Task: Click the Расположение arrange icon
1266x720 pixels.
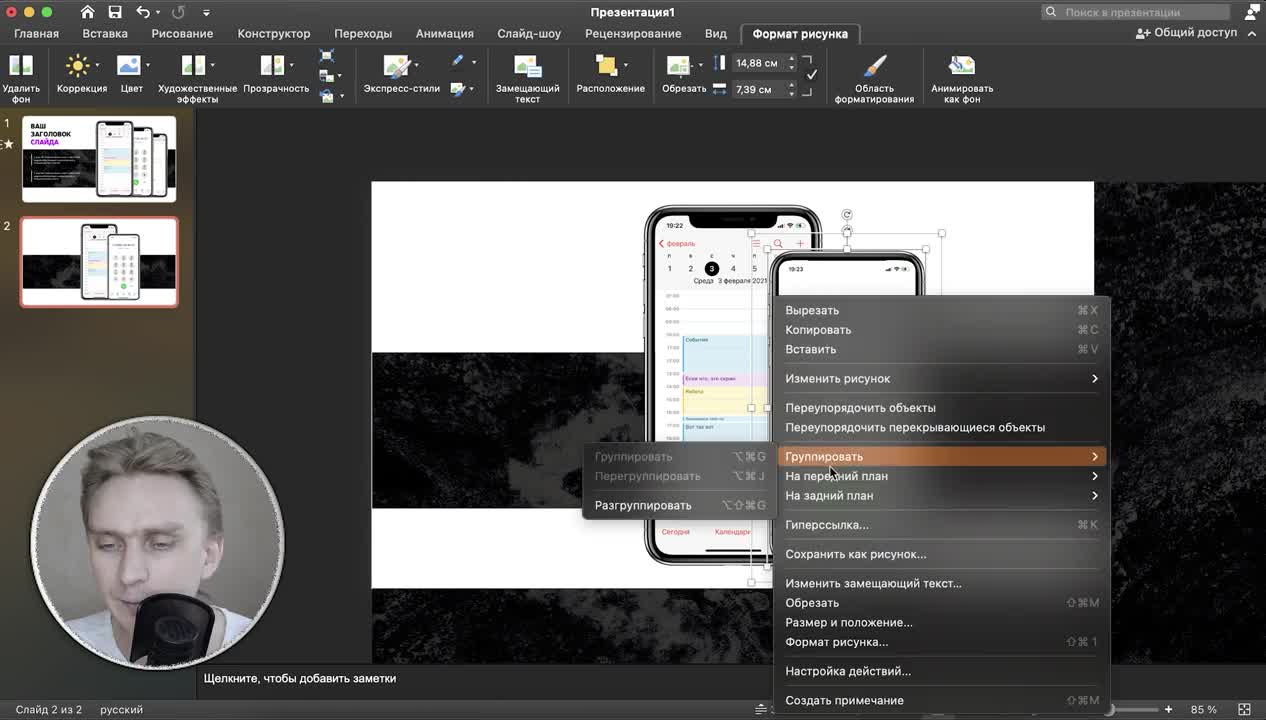Action: 606,66
